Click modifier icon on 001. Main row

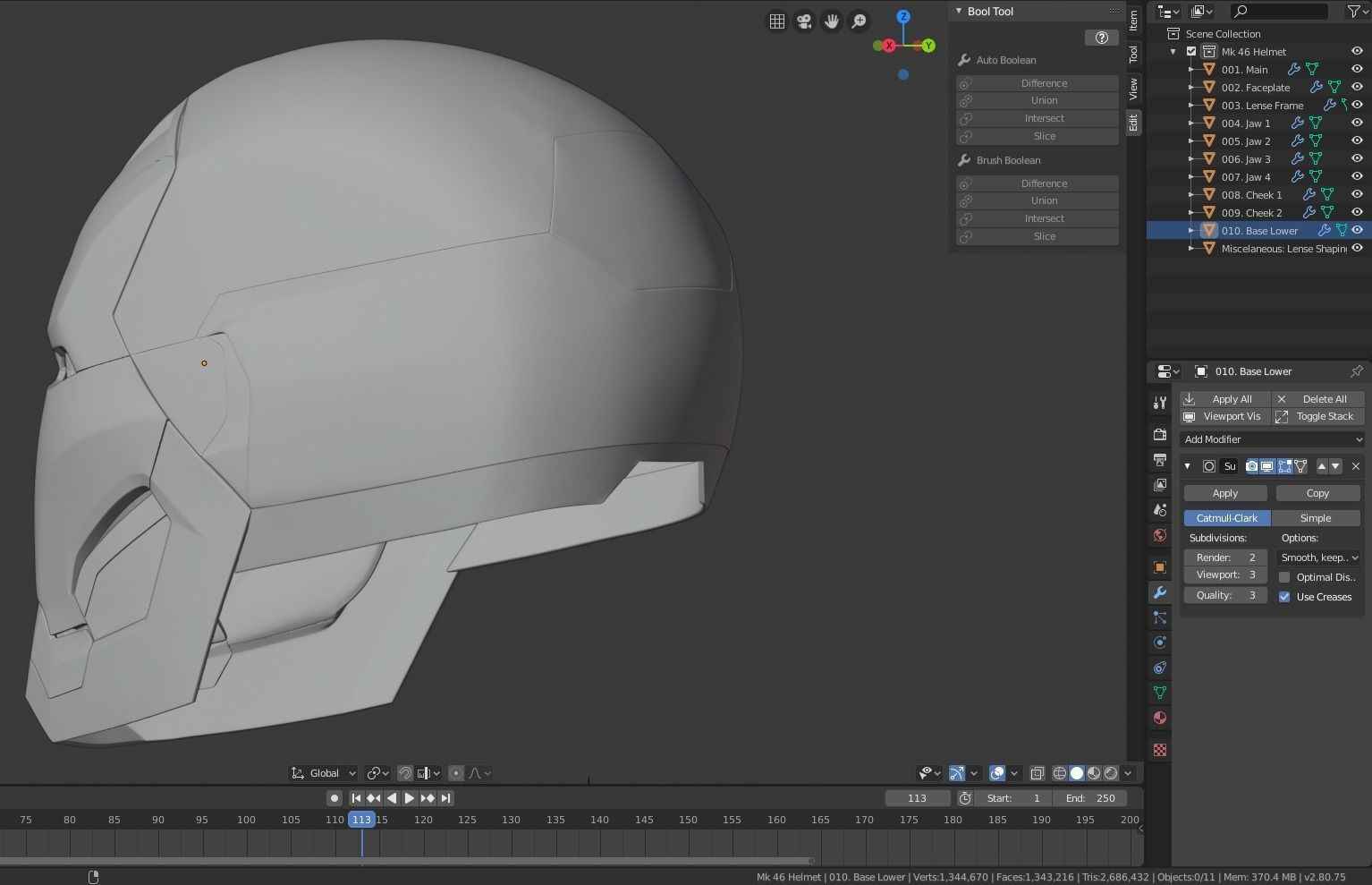[1293, 69]
